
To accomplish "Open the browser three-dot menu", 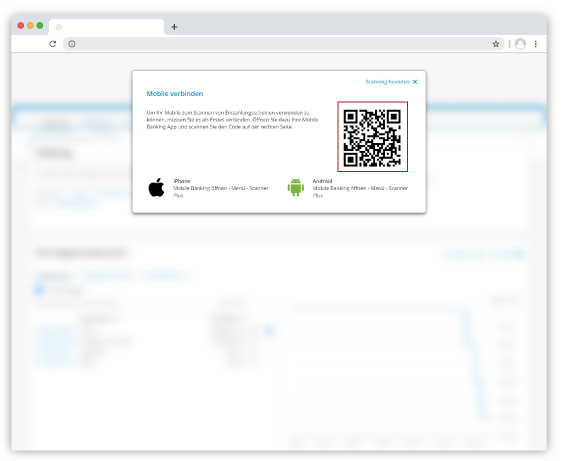I will (x=536, y=44).
